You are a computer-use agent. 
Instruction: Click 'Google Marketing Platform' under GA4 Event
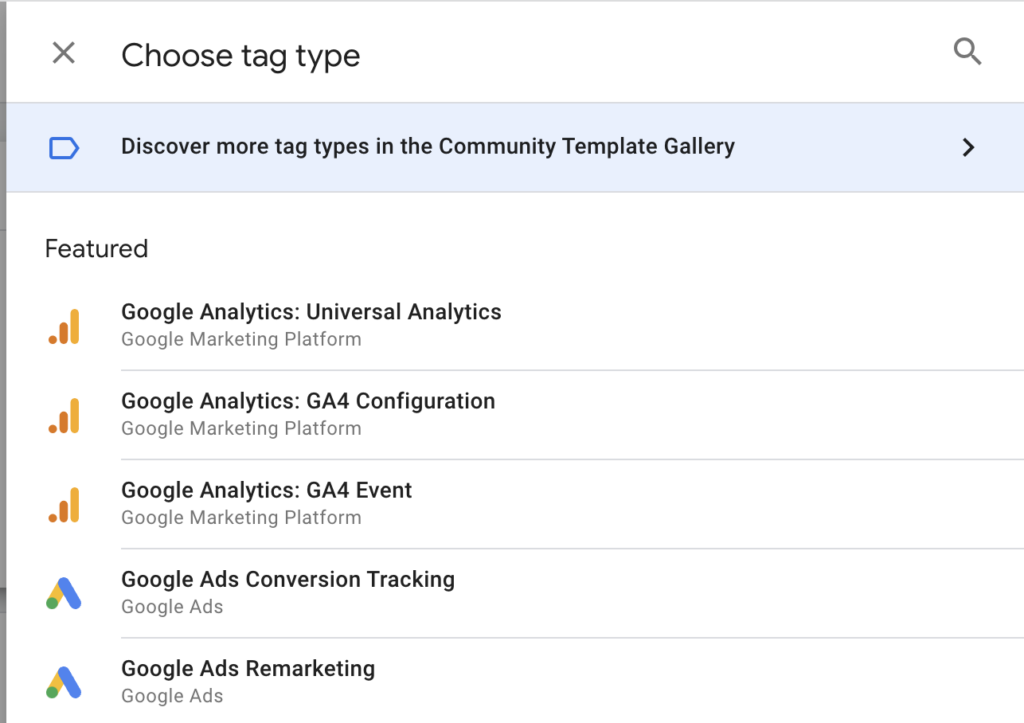(241, 517)
